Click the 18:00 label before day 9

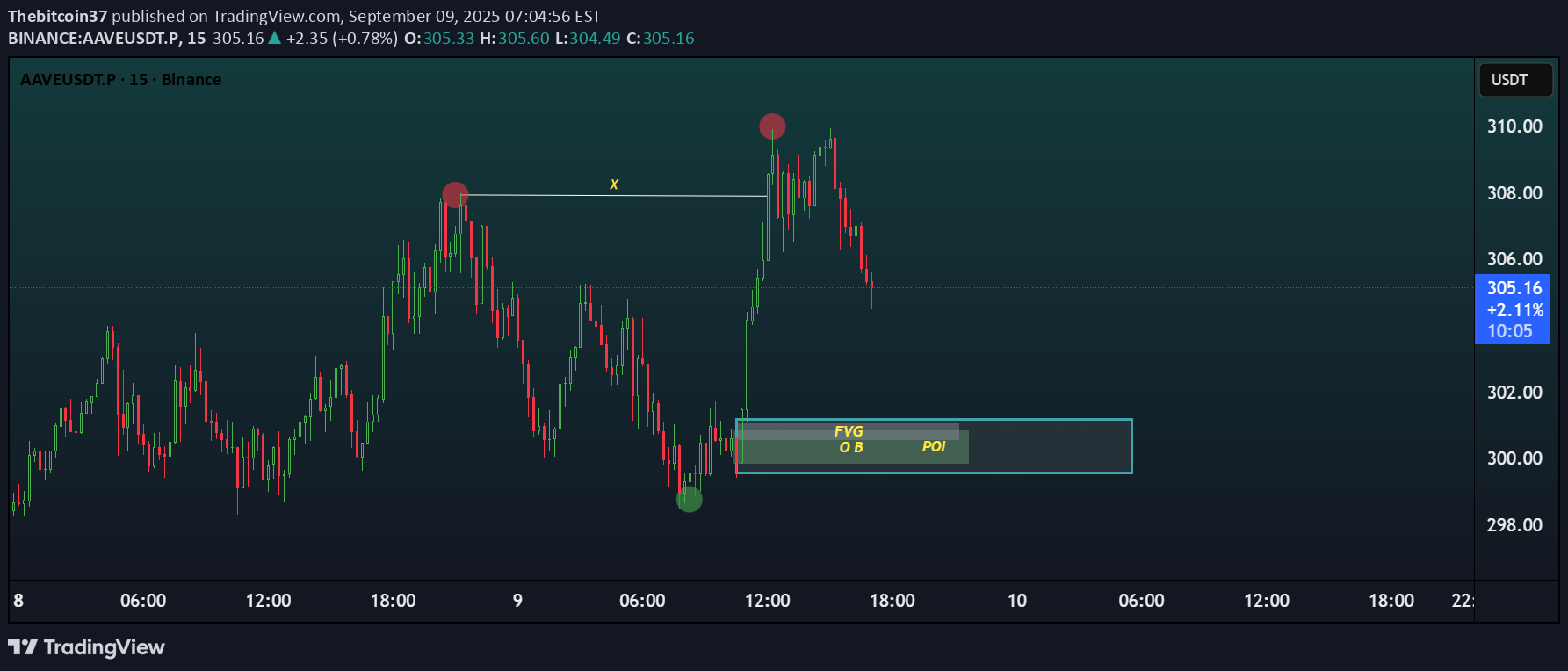click(393, 601)
